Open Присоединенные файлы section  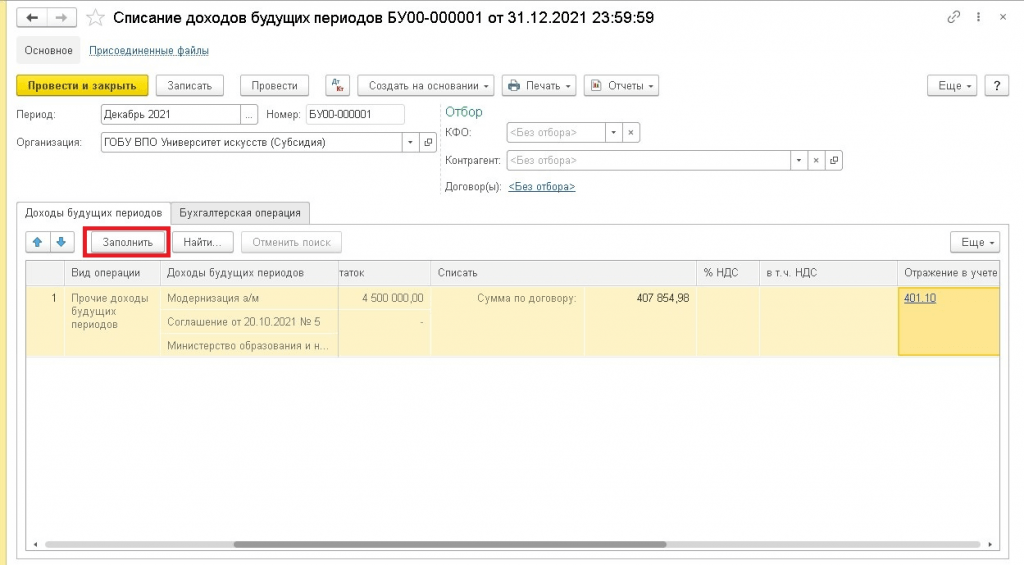[x=148, y=51]
